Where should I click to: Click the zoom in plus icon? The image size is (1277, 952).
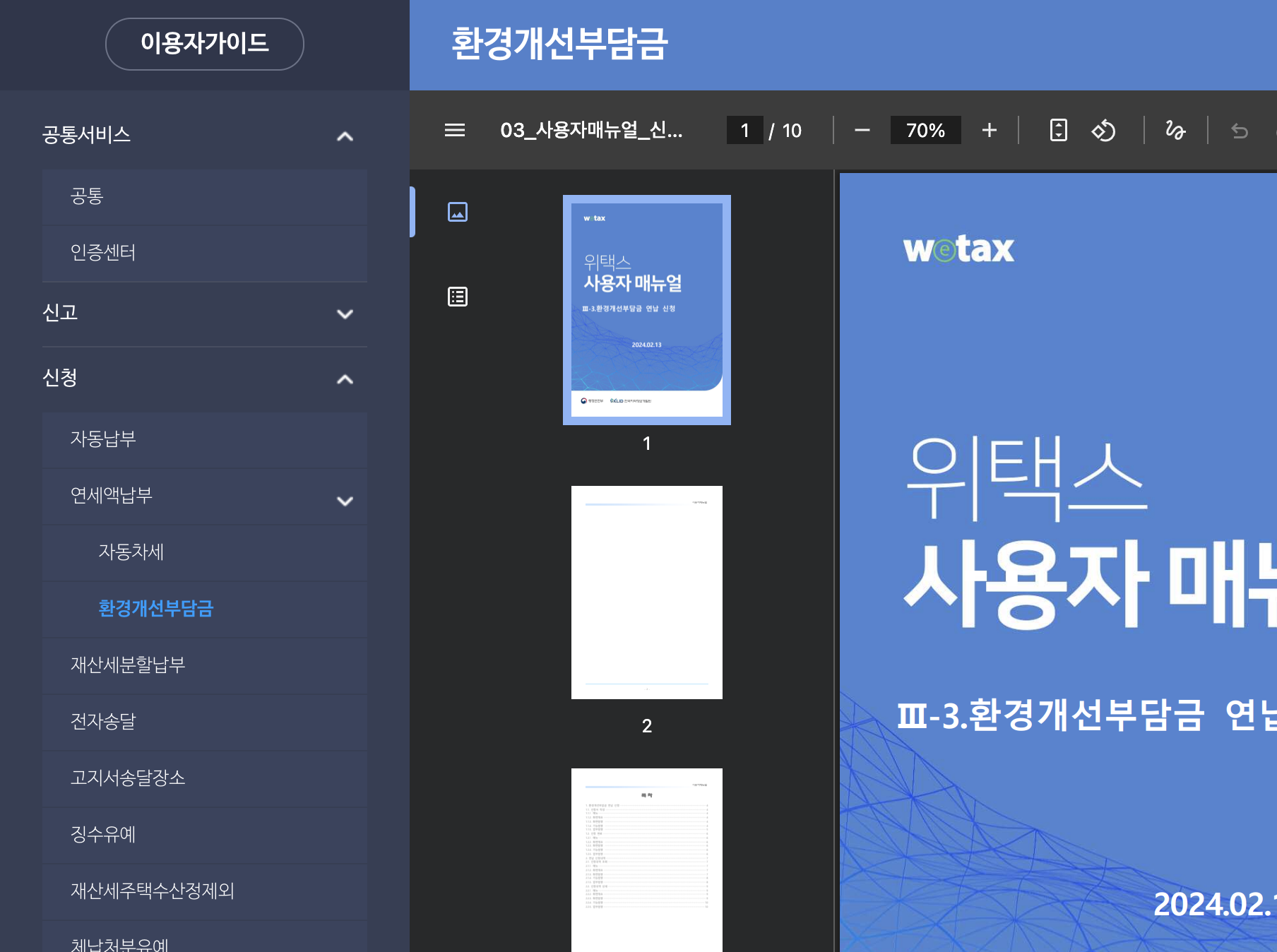990,130
